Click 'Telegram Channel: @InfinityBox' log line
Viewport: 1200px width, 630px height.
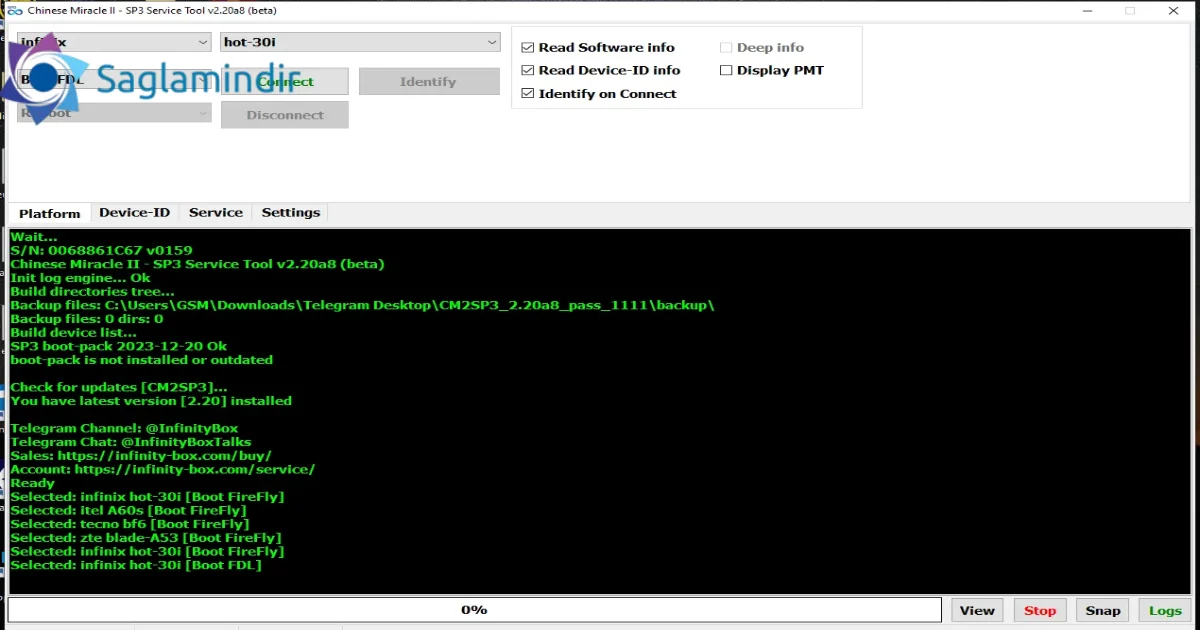tap(124, 428)
